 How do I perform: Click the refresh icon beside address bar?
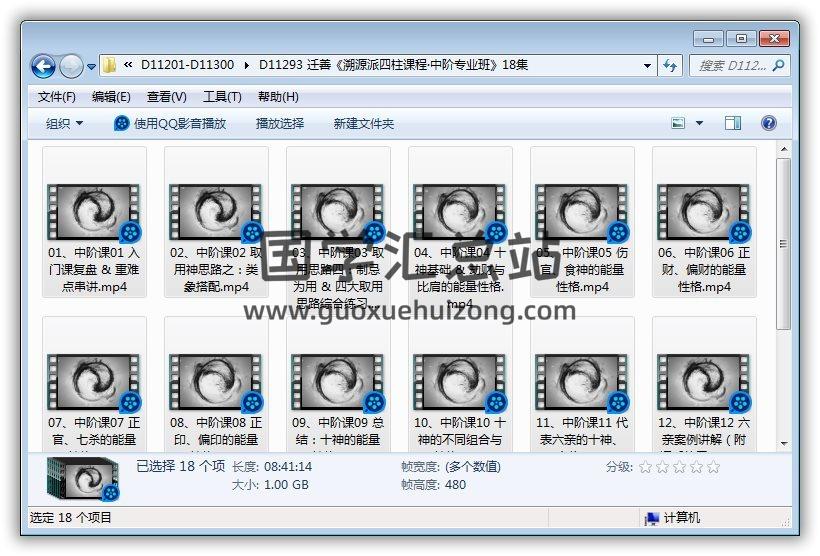[670, 65]
